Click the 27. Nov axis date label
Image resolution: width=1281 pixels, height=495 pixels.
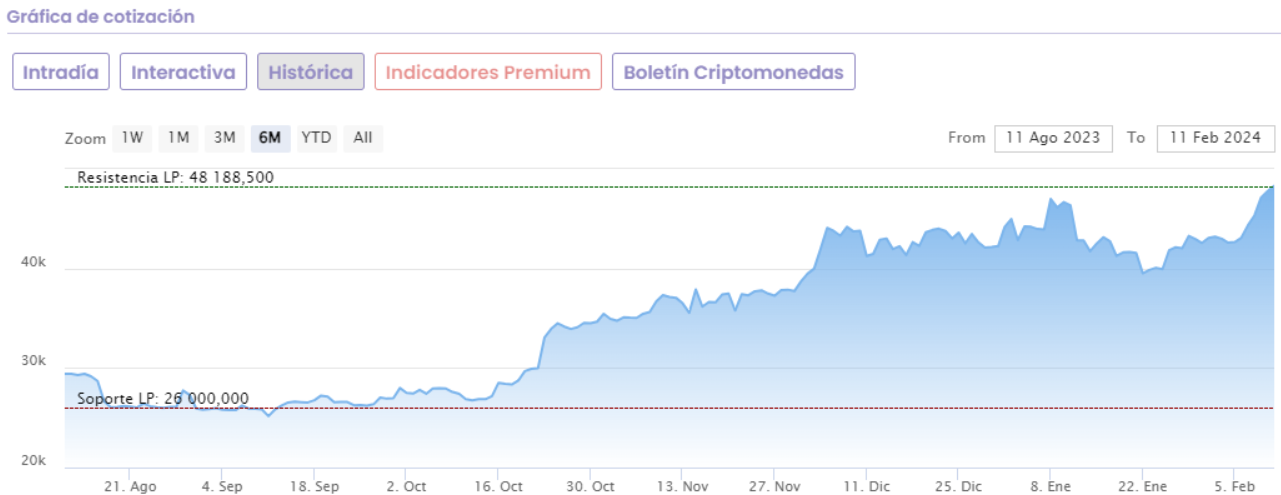click(774, 486)
